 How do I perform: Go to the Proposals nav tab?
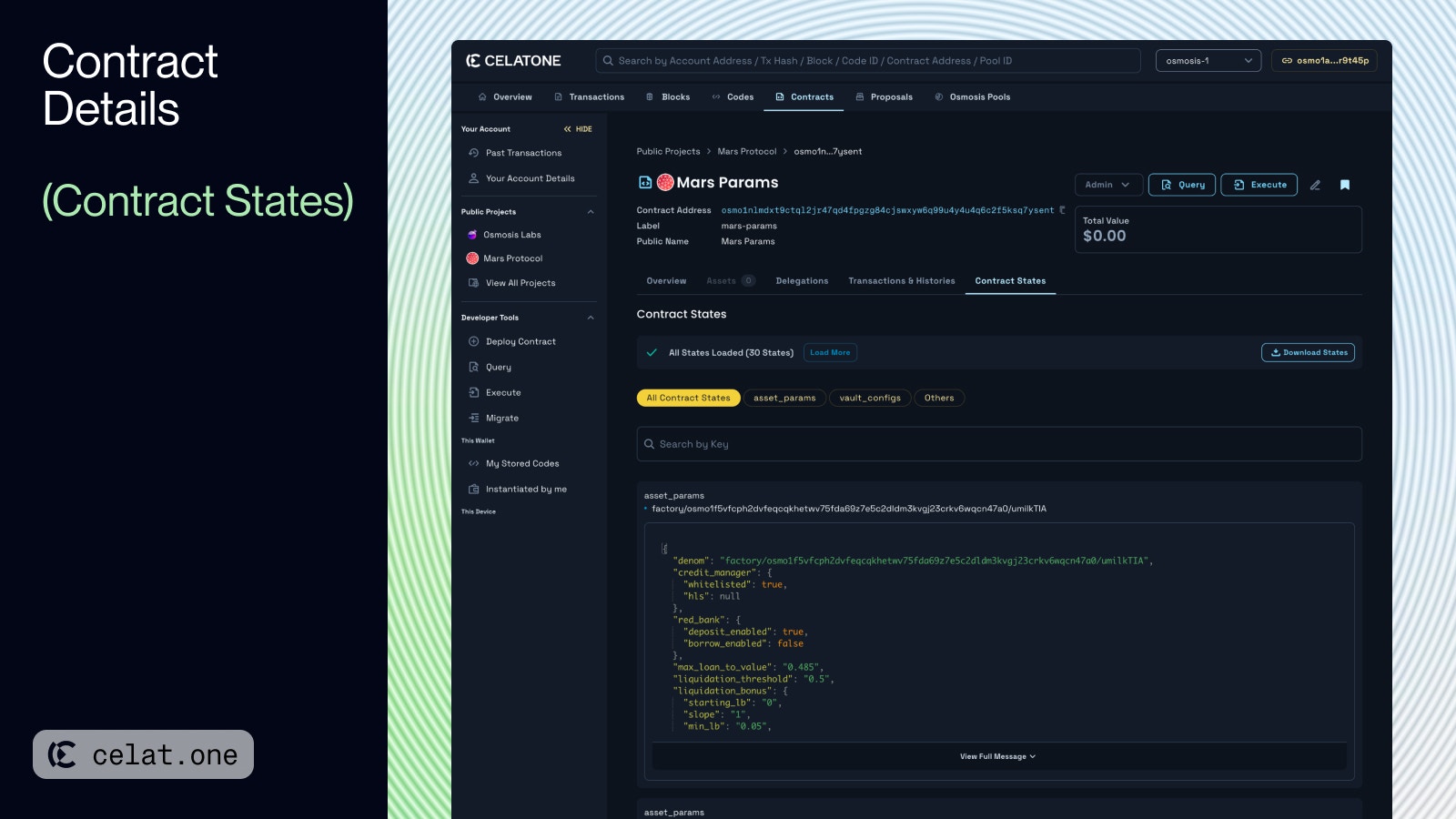coord(884,97)
